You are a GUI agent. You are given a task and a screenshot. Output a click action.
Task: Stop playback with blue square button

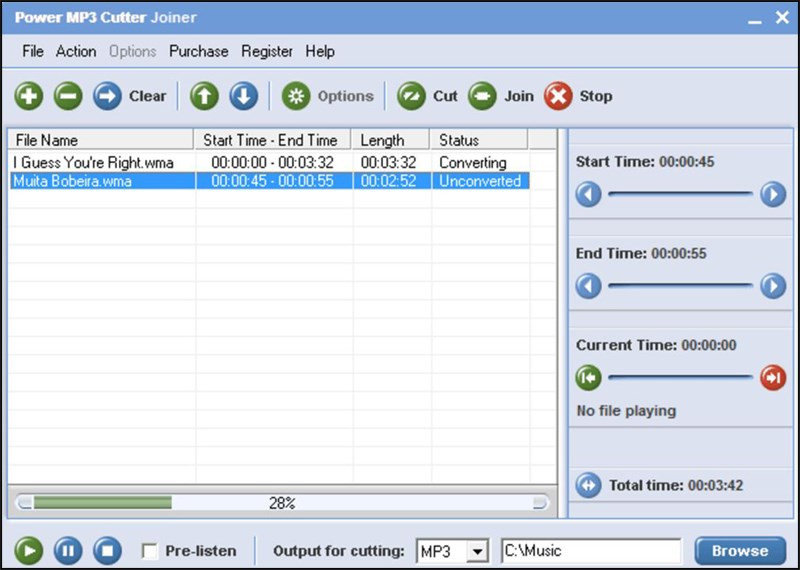107,551
